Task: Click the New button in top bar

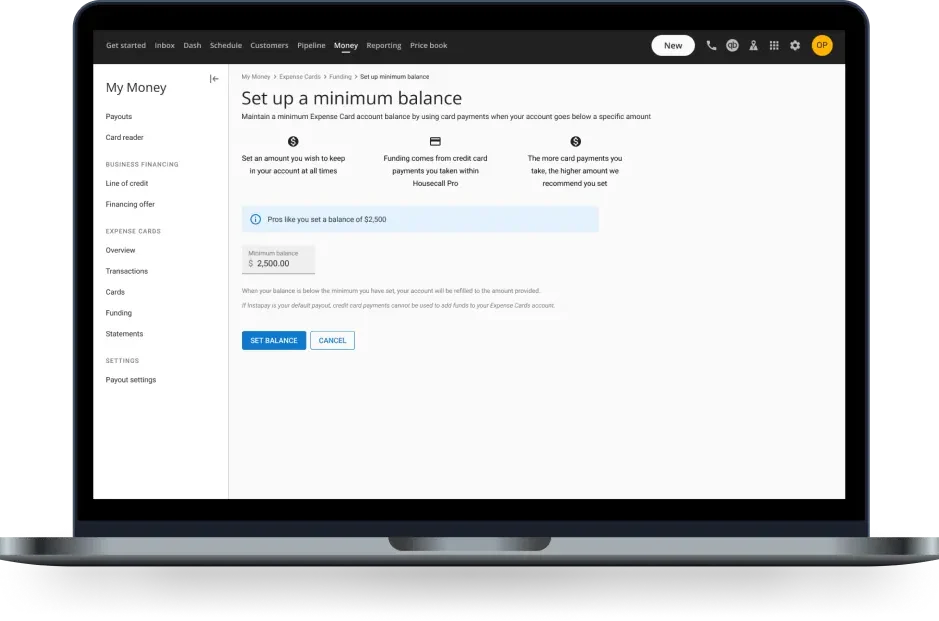Action: (x=672, y=45)
